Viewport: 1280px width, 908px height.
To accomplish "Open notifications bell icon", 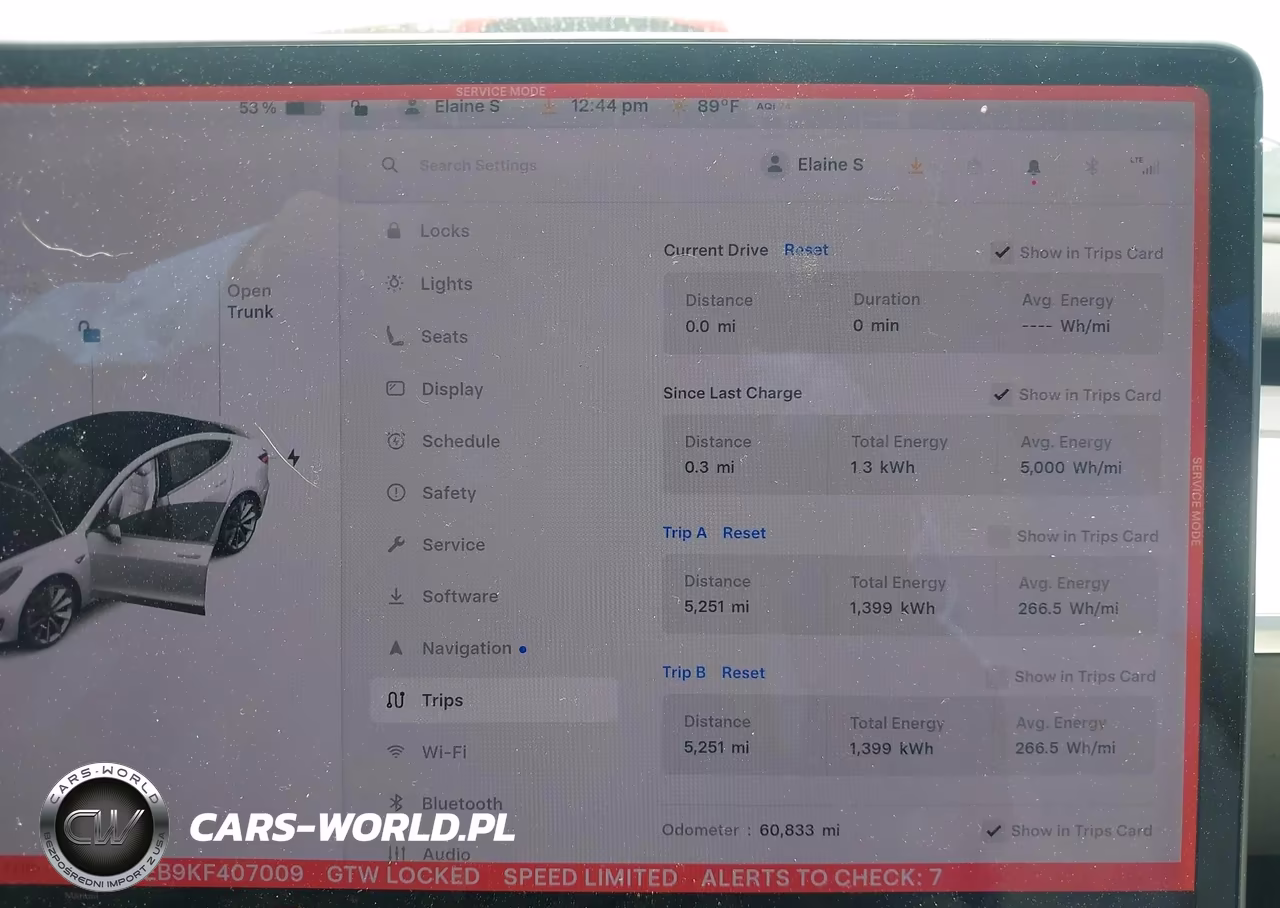I will click(1033, 168).
